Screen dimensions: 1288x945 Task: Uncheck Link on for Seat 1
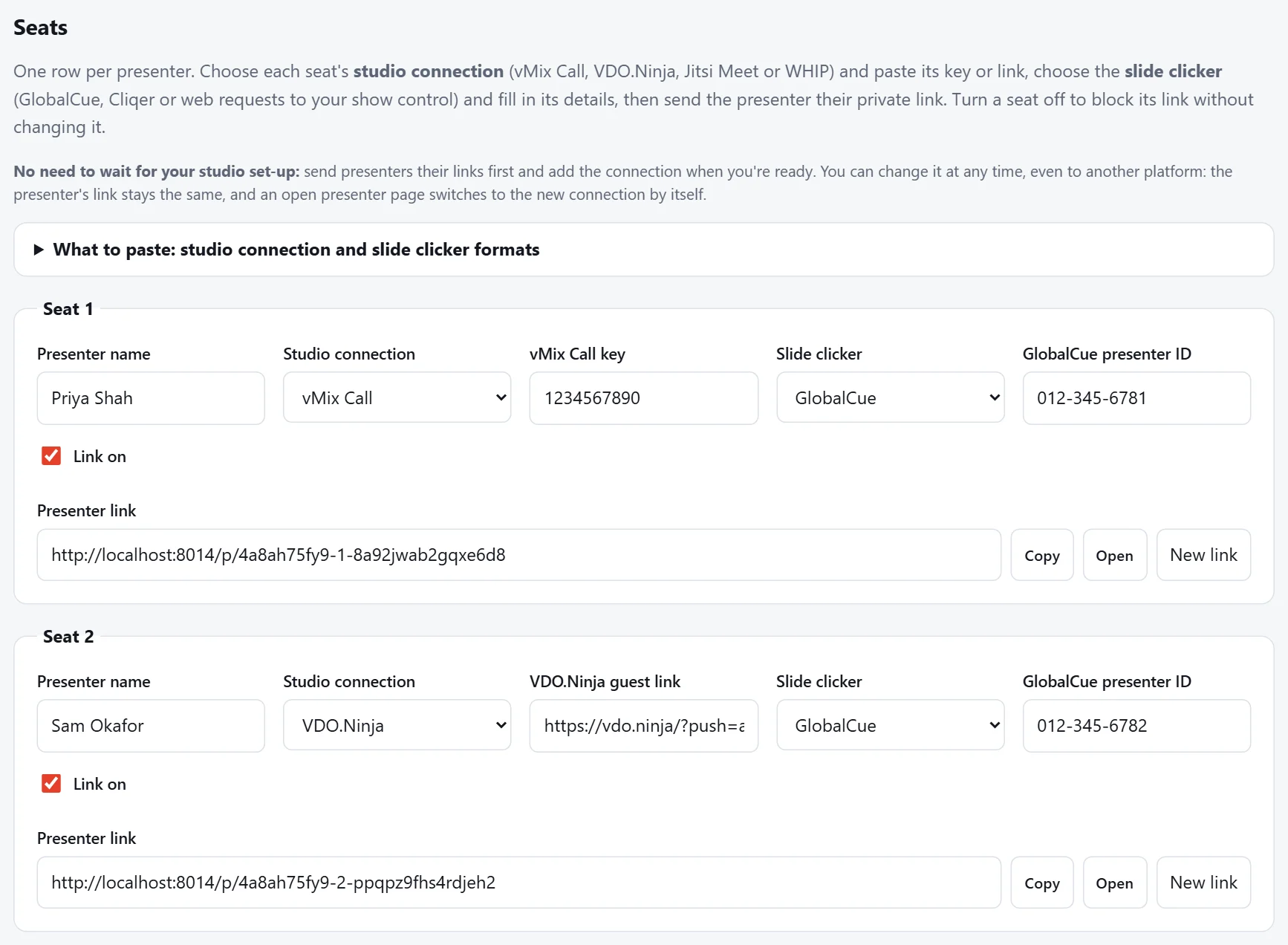[51, 456]
